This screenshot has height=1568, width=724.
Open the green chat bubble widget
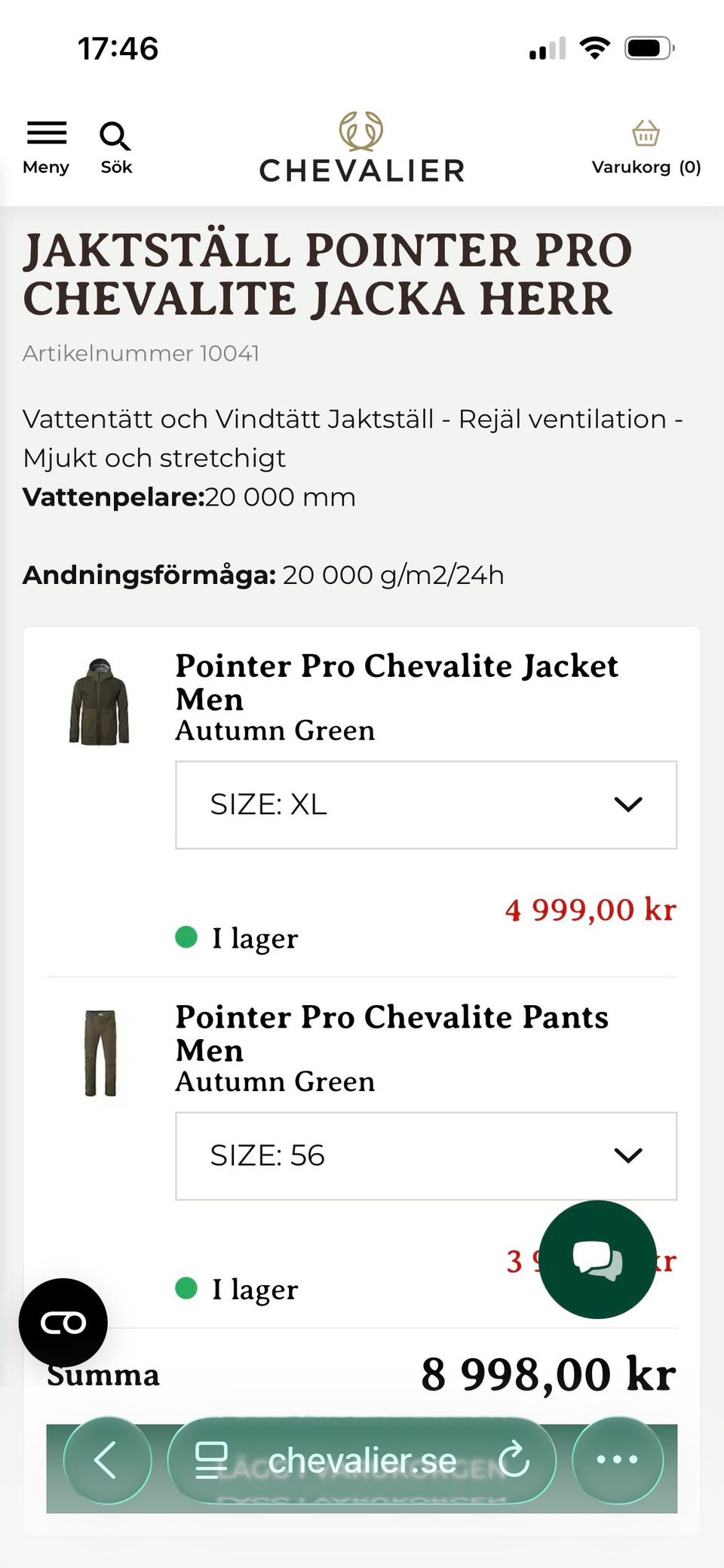coord(597,1259)
